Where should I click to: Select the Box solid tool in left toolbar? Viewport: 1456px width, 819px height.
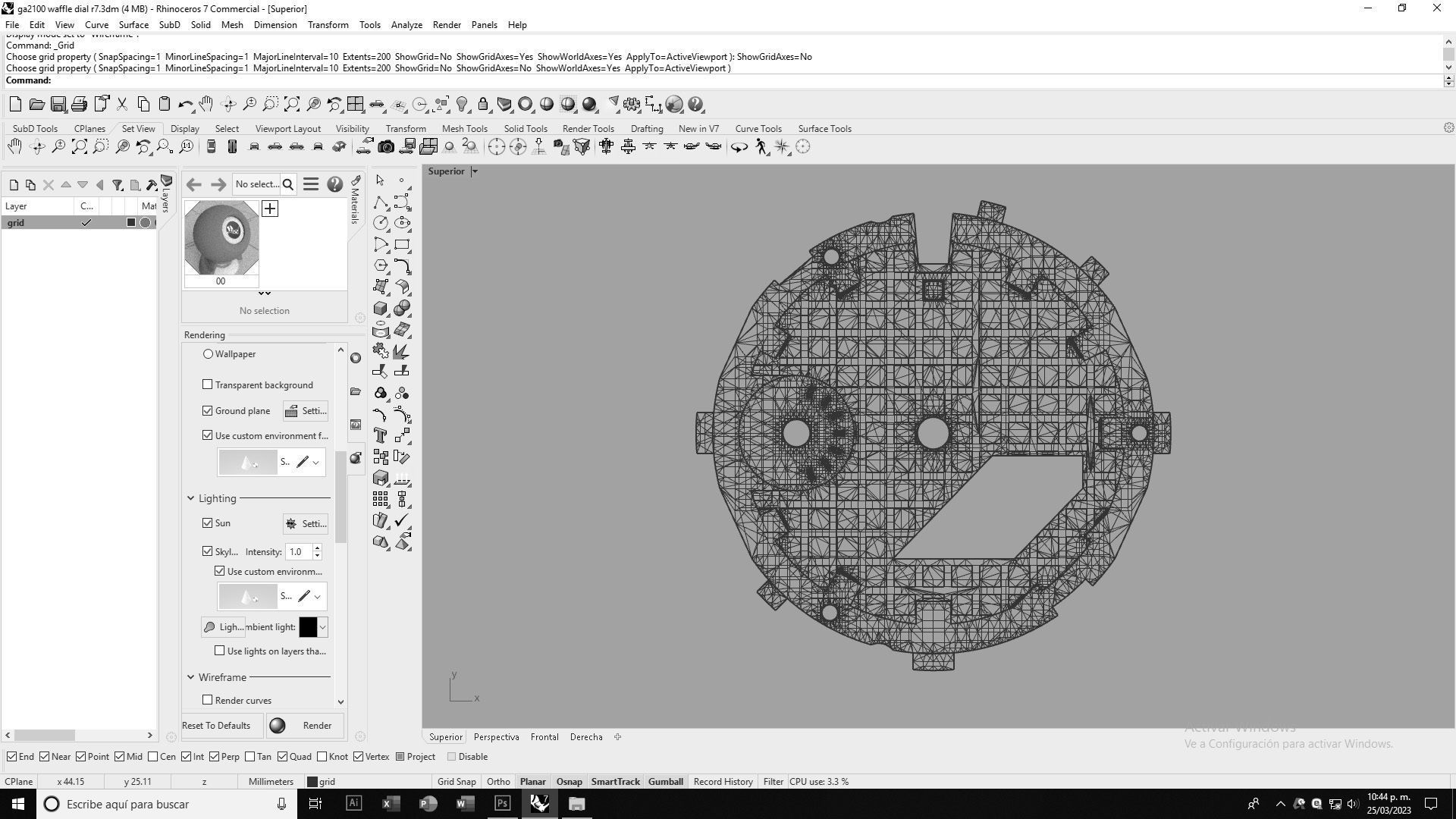381,308
